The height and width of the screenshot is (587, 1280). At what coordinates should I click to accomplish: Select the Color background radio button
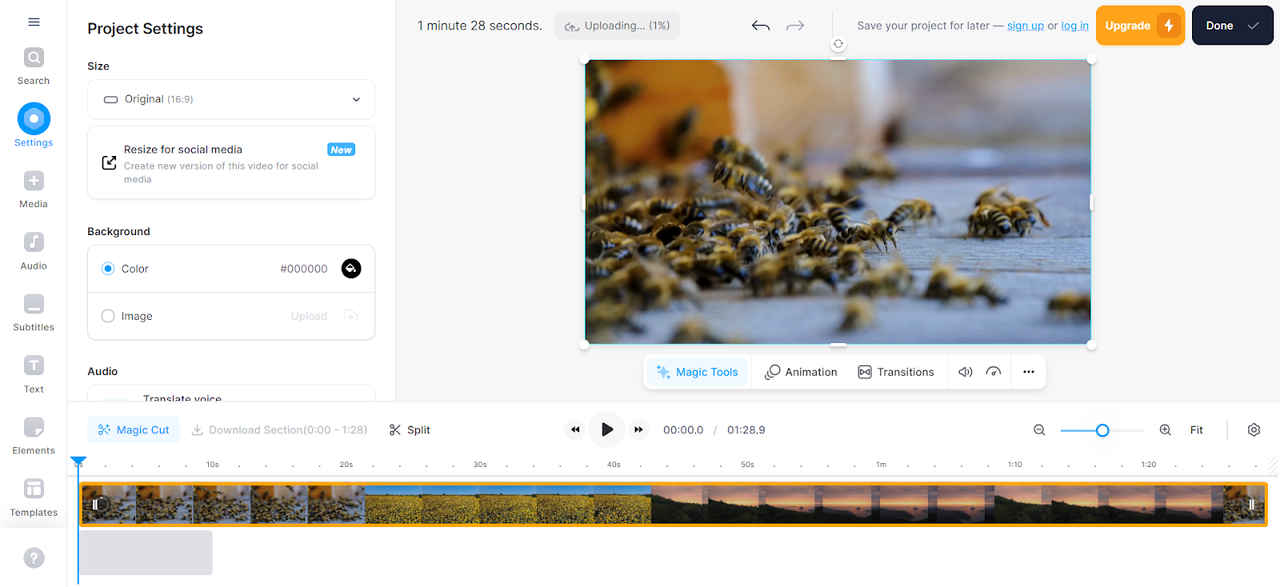pos(108,269)
